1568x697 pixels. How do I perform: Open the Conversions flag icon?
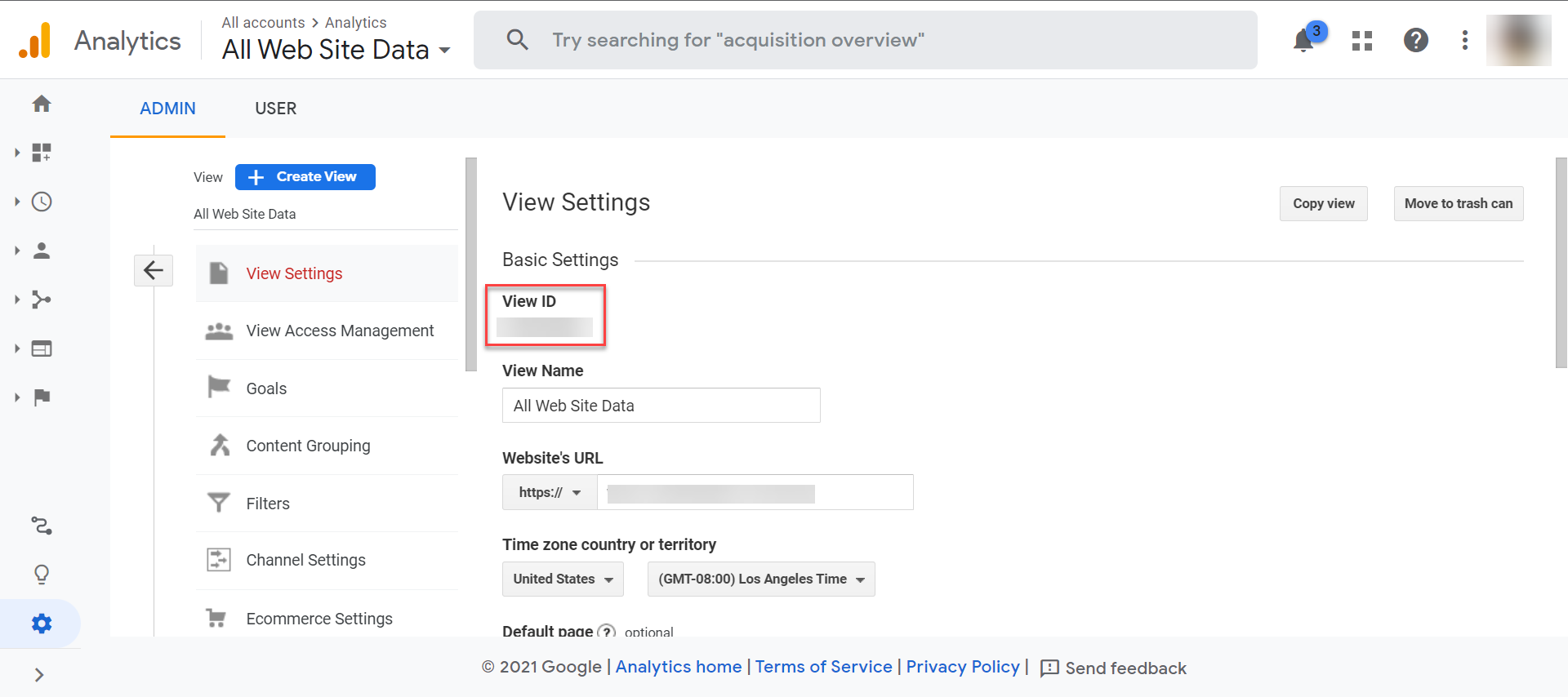coord(42,397)
